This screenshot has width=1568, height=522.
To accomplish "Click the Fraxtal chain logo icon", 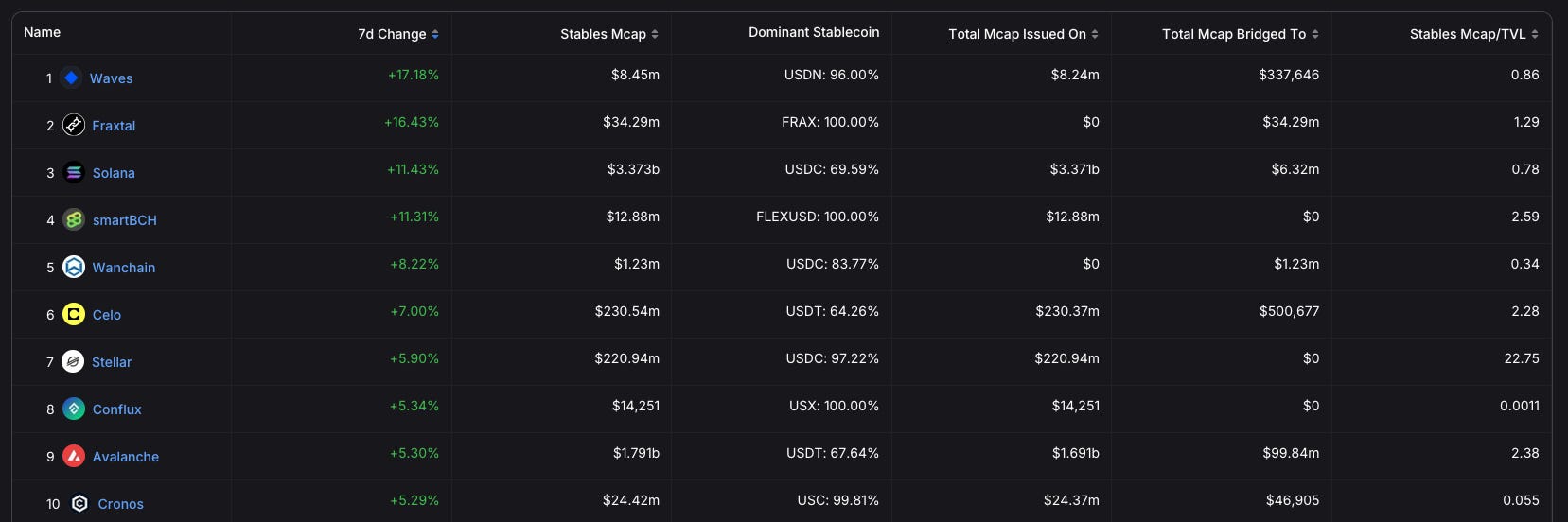I will click(74, 125).
